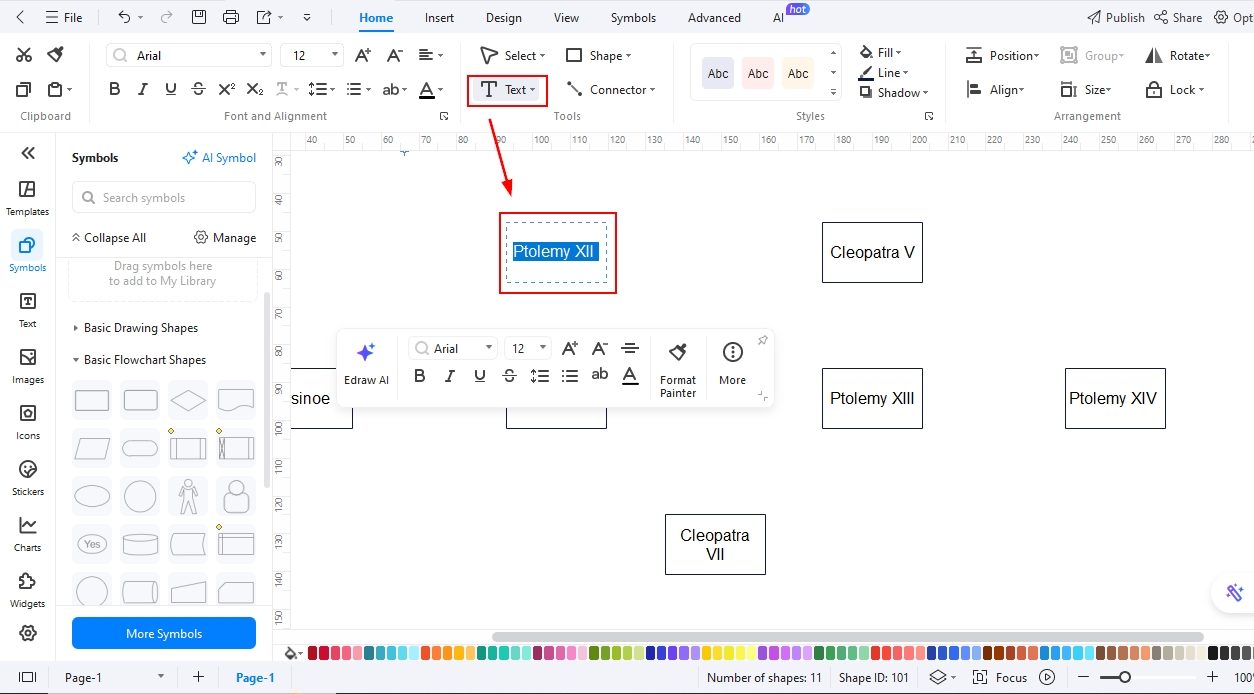The image size is (1254, 694).
Task: Click inside the Search symbols field
Action: (x=163, y=197)
